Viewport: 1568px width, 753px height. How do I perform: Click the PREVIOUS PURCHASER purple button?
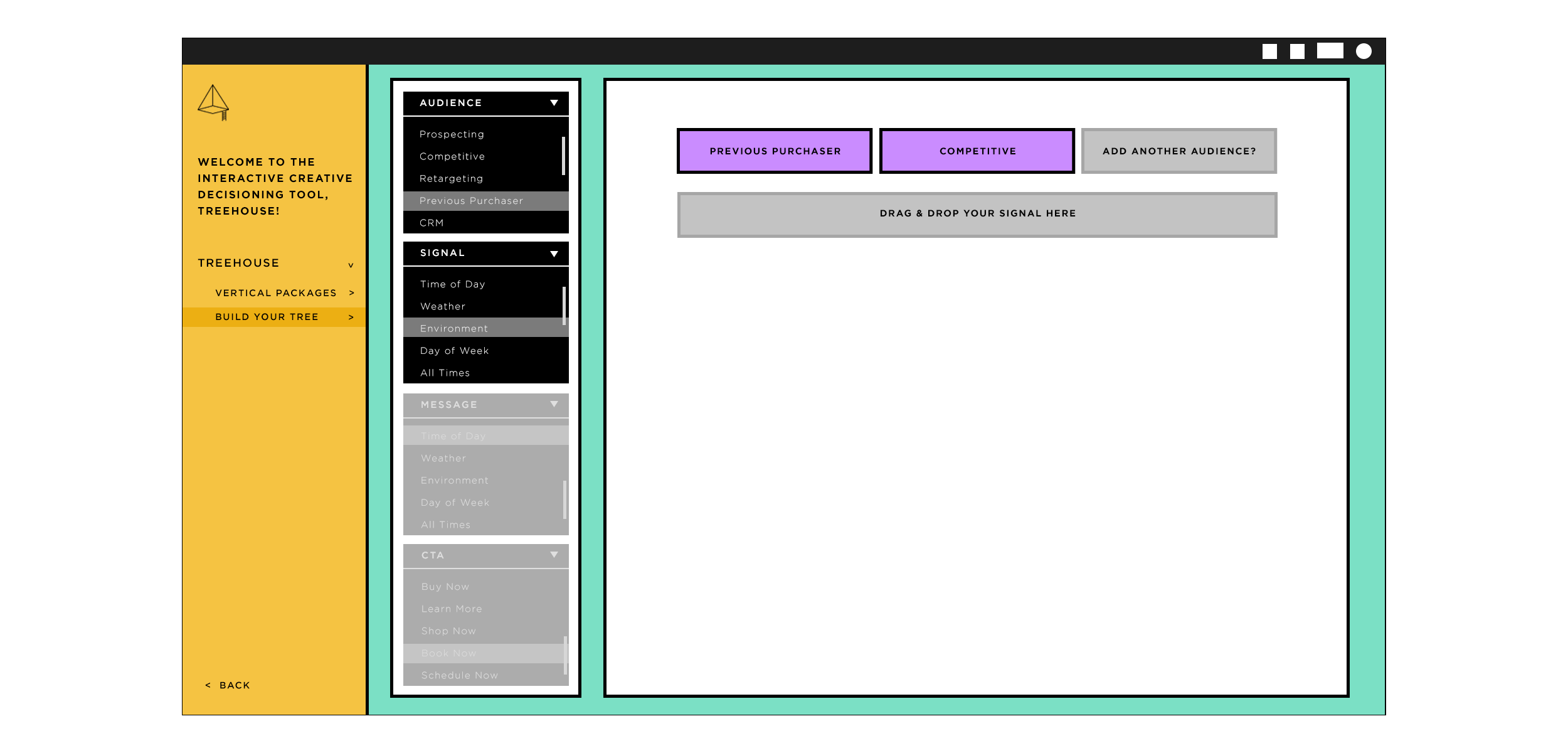(775, 151)
